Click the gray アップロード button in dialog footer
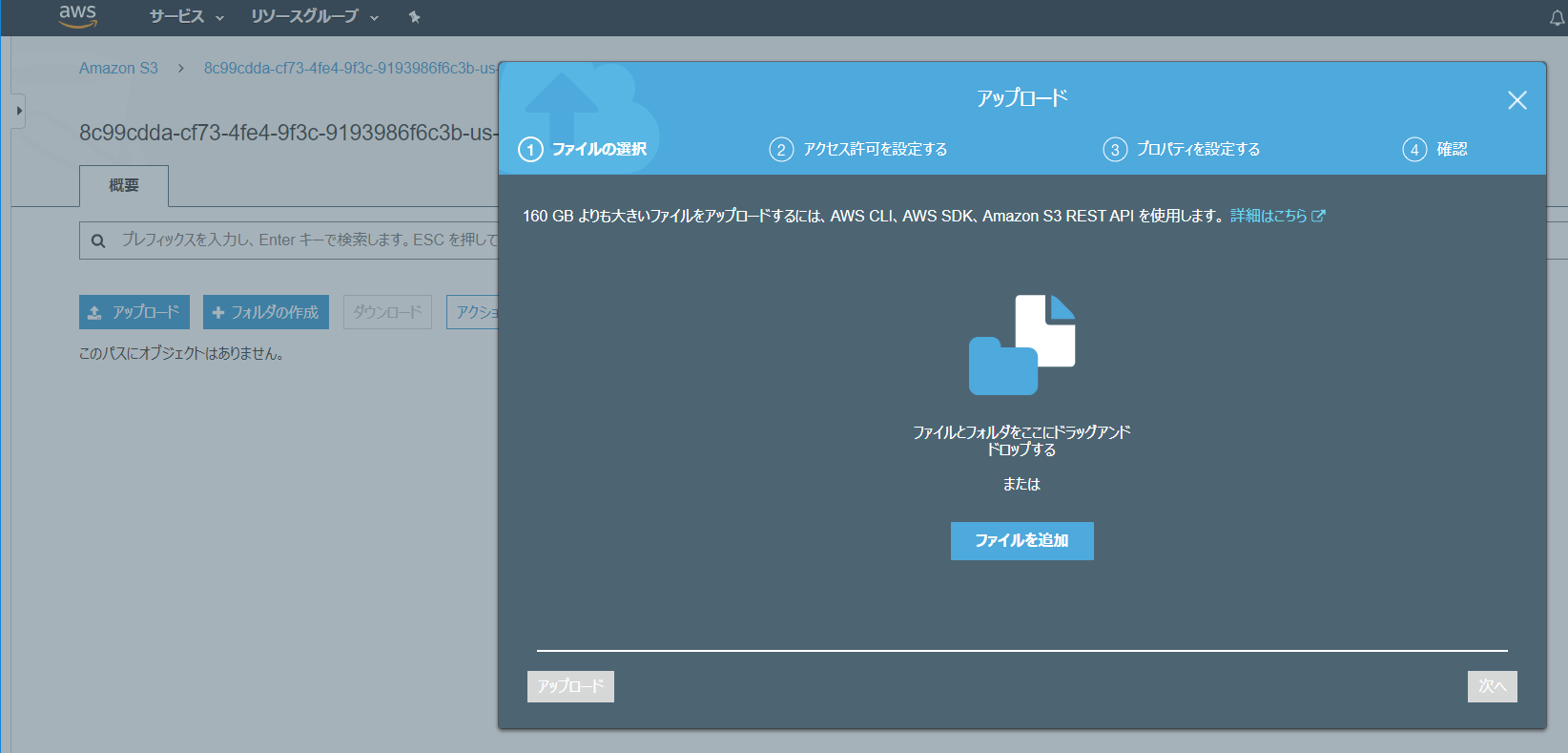Screen dimensions: 1568x753 [570, 686]
